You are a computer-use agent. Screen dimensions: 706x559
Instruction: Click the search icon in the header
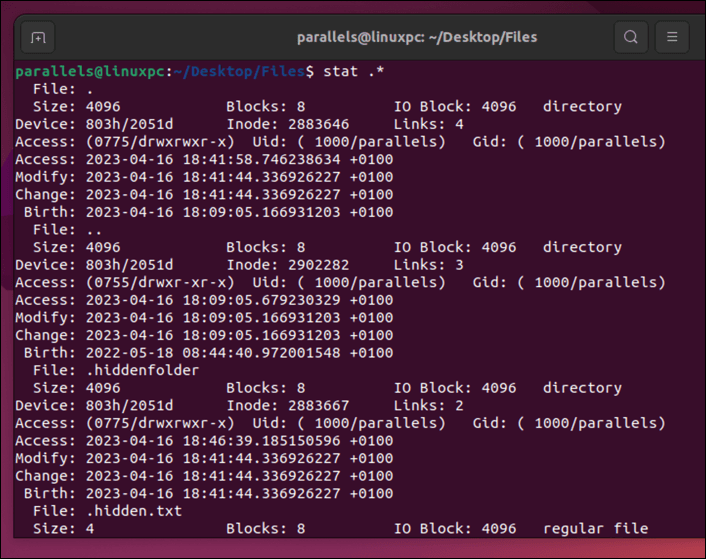pos(631,37)
